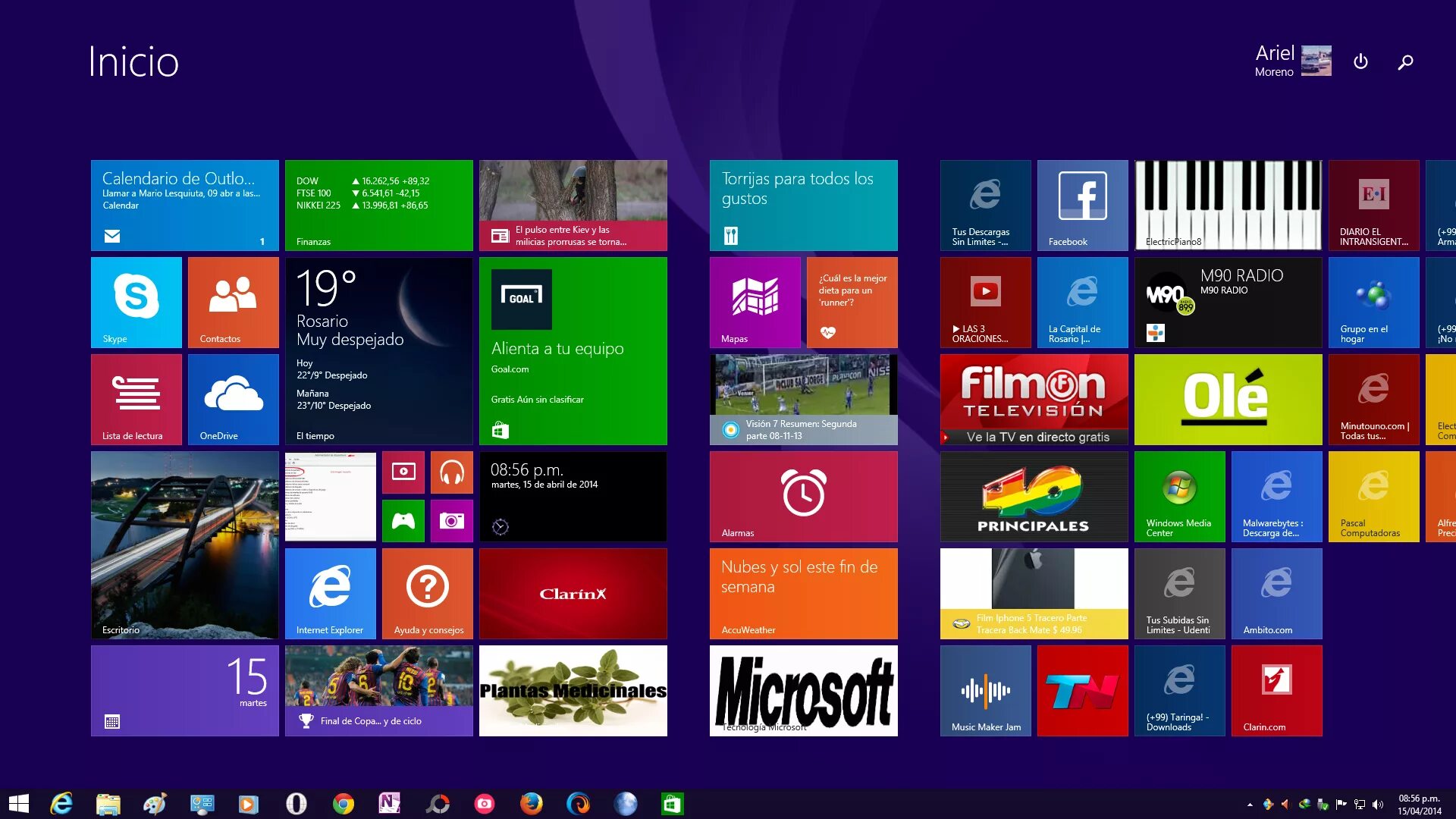1456x819 pixels.
Task: Open the Ayuda y consejos tile
Action: [428, 593]
